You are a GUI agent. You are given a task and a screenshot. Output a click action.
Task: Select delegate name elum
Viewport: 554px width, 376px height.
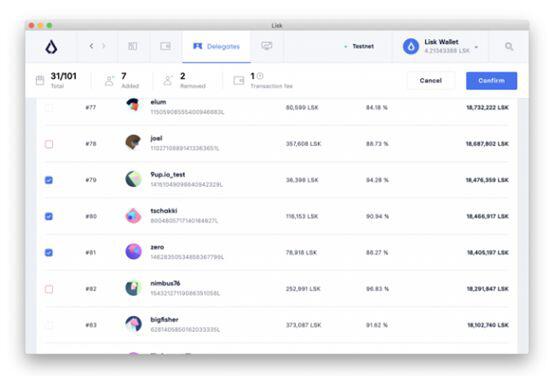coord(158,102)
